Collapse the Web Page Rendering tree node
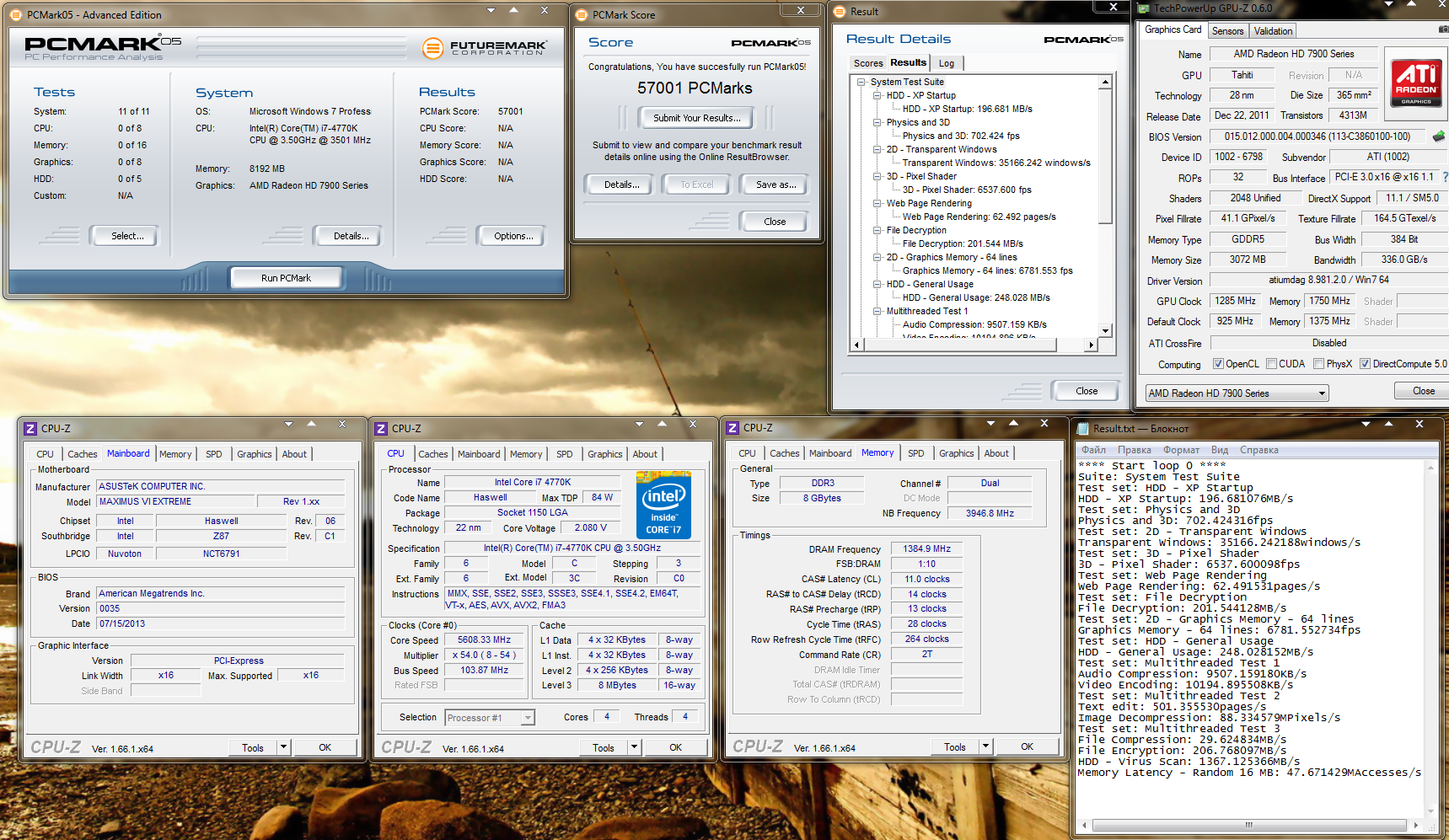The image size is (1449, 840). [877, 203]
